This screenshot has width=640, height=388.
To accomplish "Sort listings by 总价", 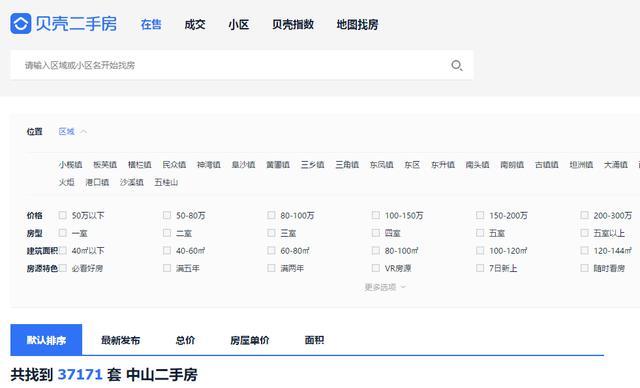I will (x=185, y=340).
